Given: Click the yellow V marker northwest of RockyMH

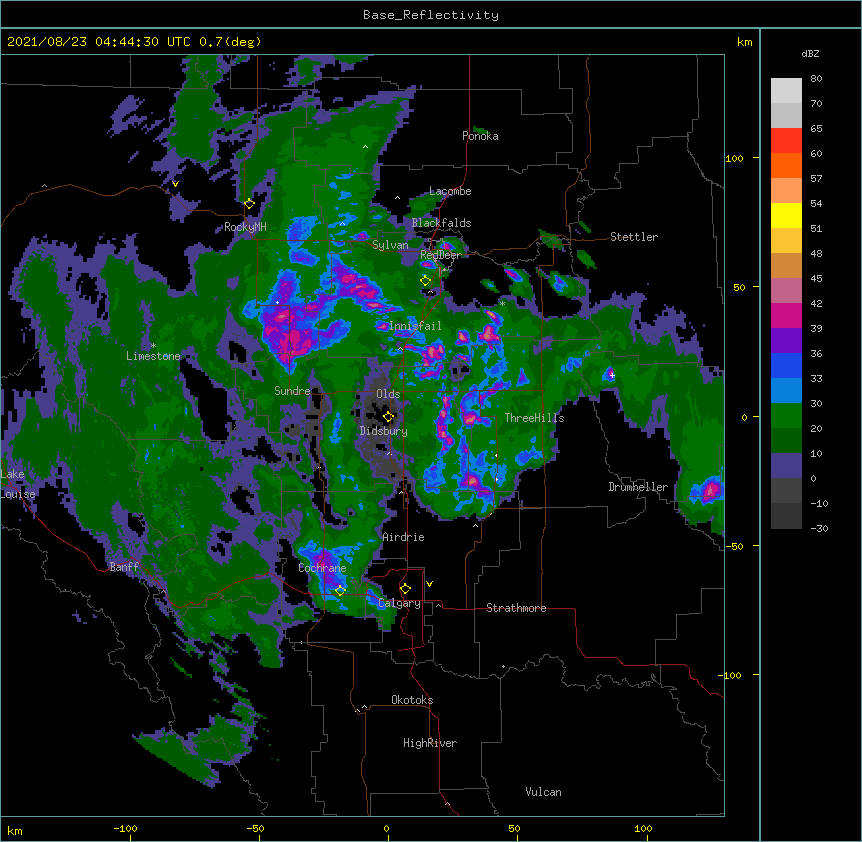Looking at the screenshot, I should coord(175,184).
